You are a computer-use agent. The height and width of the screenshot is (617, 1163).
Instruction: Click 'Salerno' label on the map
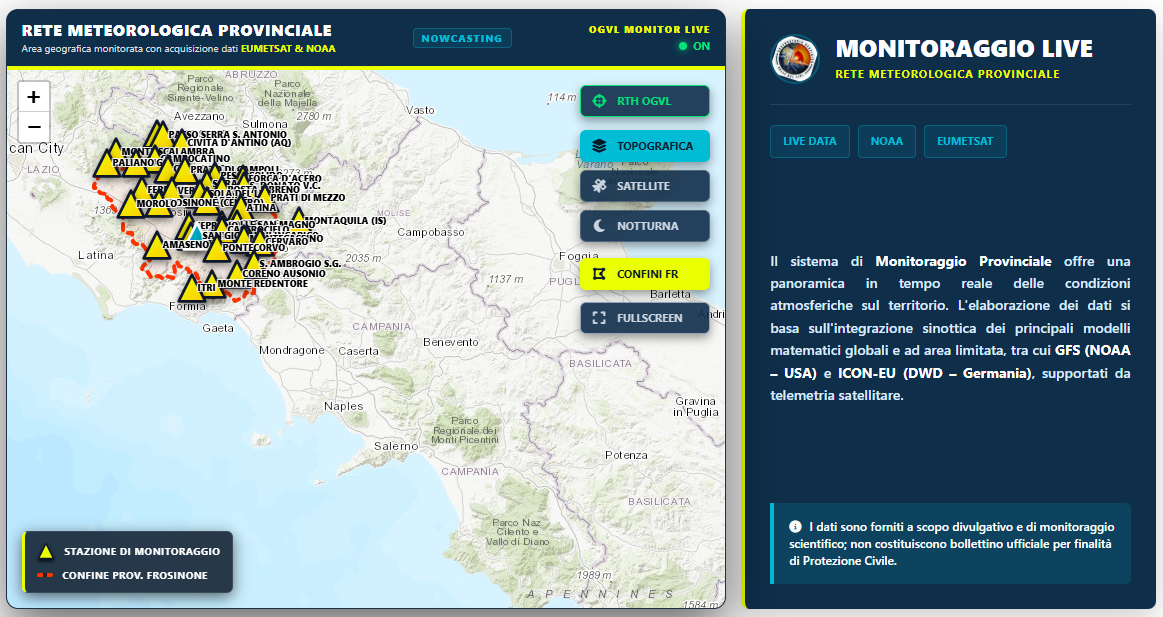point(396,446)
